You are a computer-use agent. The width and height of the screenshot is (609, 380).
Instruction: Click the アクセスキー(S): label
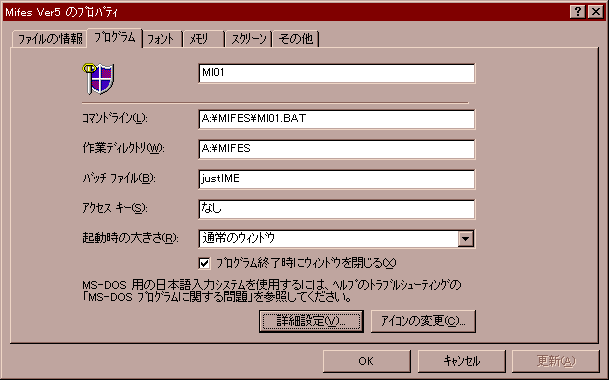(115, 208)
